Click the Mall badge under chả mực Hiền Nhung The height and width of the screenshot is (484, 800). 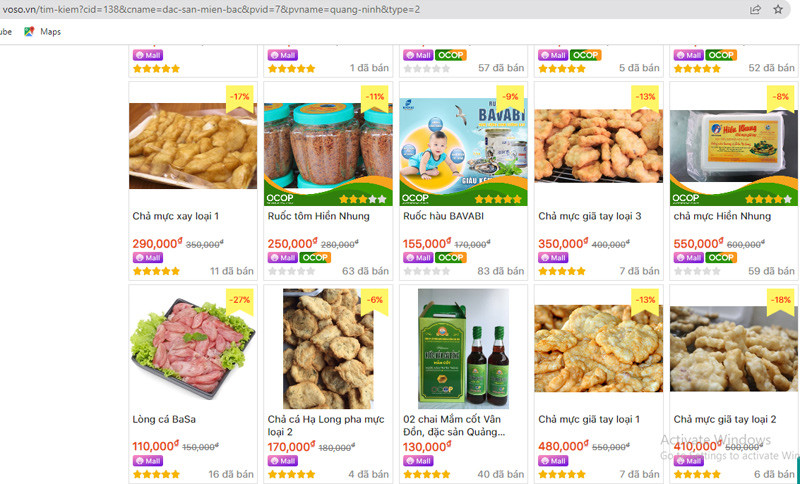coord(689,258)
